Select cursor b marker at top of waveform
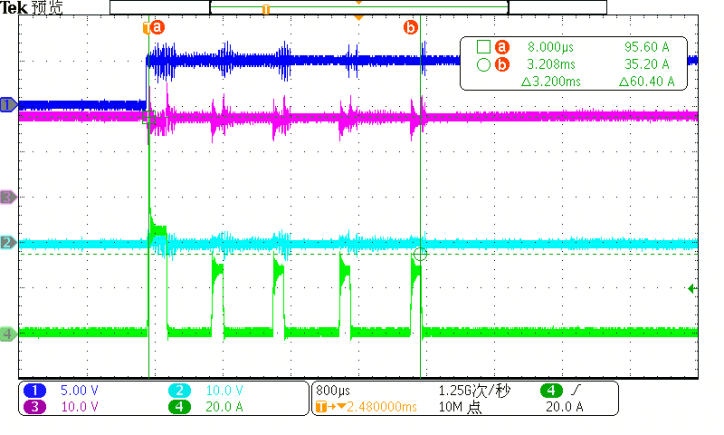The width and height of the screenshot is (724, 435). click(x=410, y=27)
